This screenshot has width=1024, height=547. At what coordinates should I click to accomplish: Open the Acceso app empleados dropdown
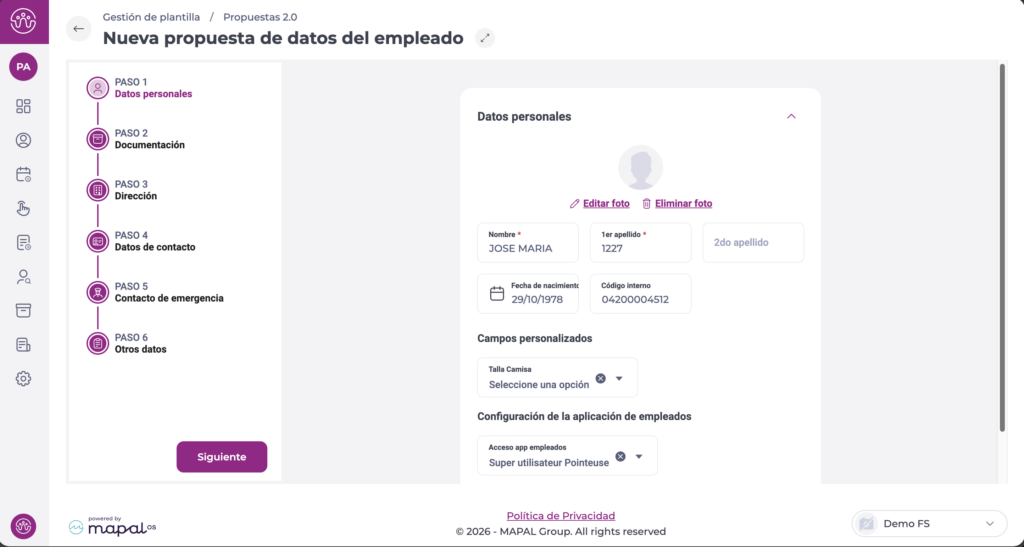[639, 456]
